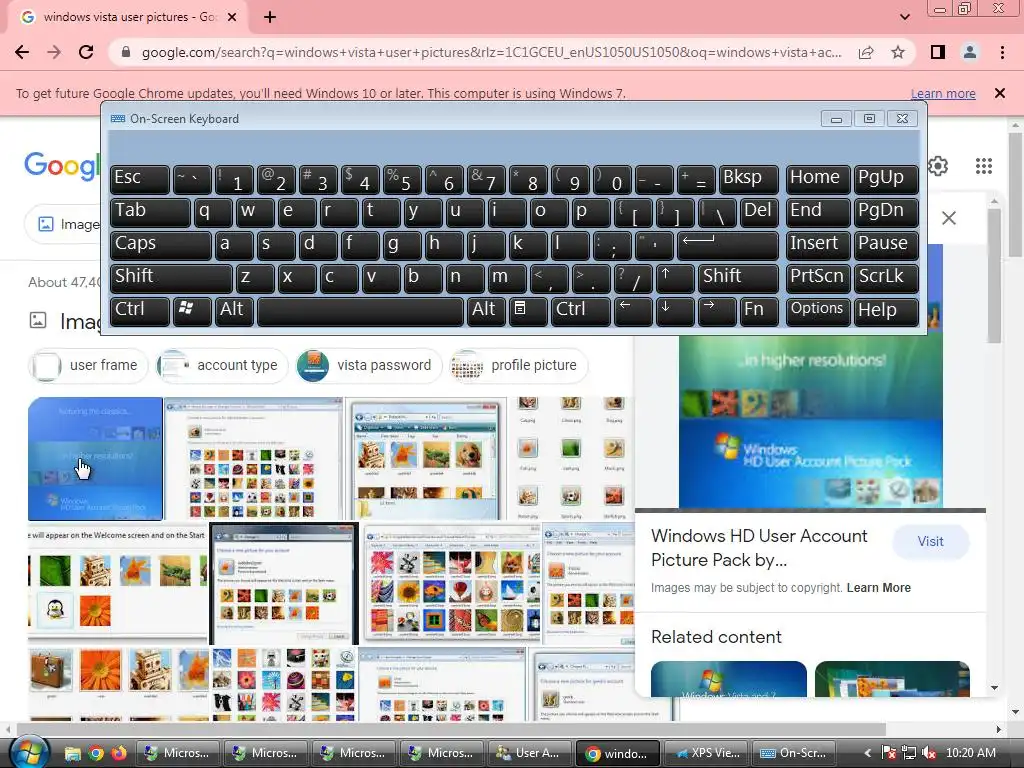Toggle the left Alt key
1024x768 pixels.
(x=234, y=310)
